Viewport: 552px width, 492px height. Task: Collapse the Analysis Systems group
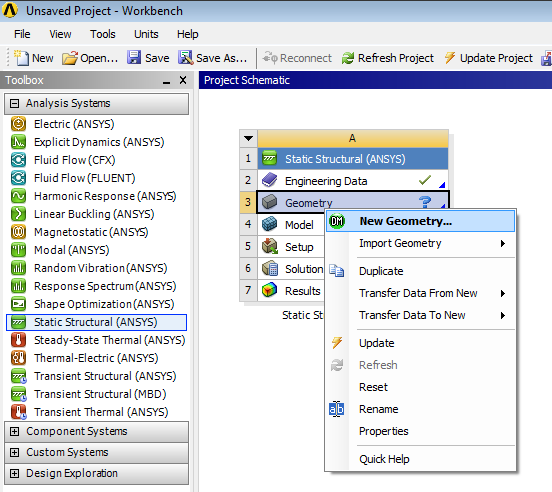point(14,103)
